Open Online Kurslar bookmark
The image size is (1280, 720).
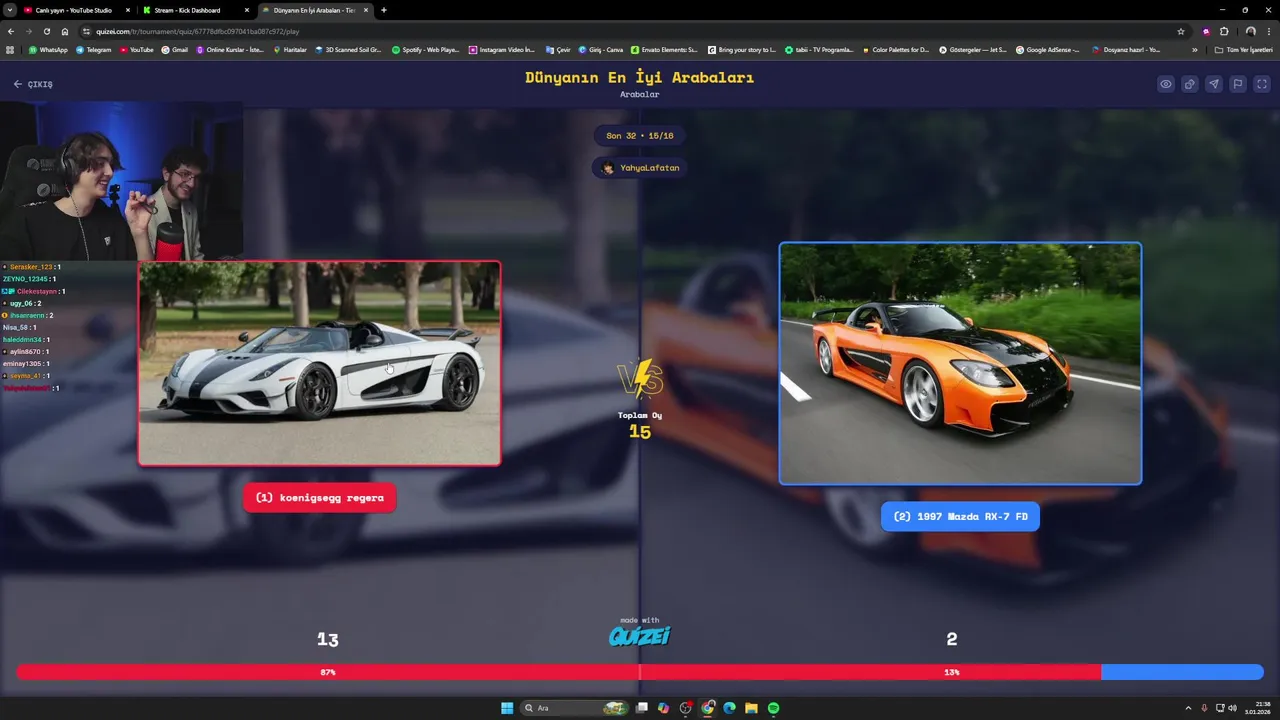(x=230, y=49)
